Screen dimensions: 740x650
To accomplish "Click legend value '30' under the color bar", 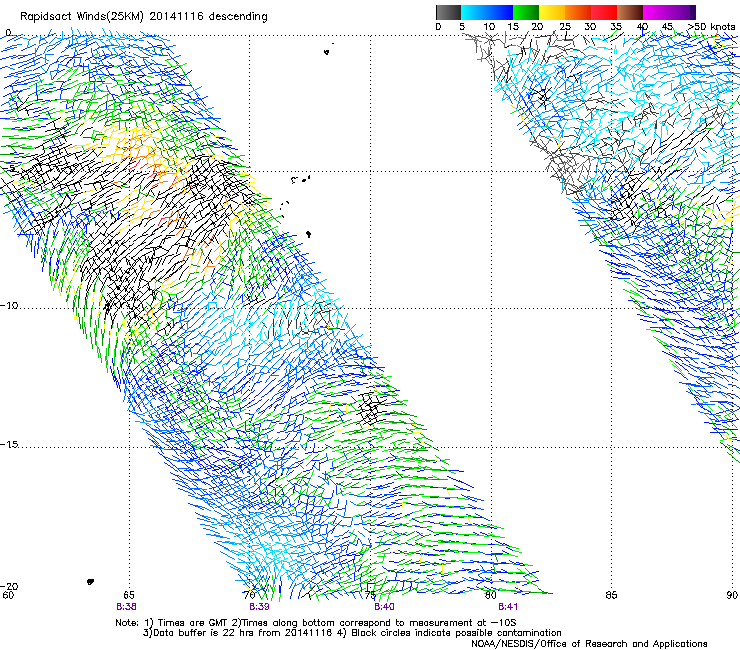I will click(590, 27).
